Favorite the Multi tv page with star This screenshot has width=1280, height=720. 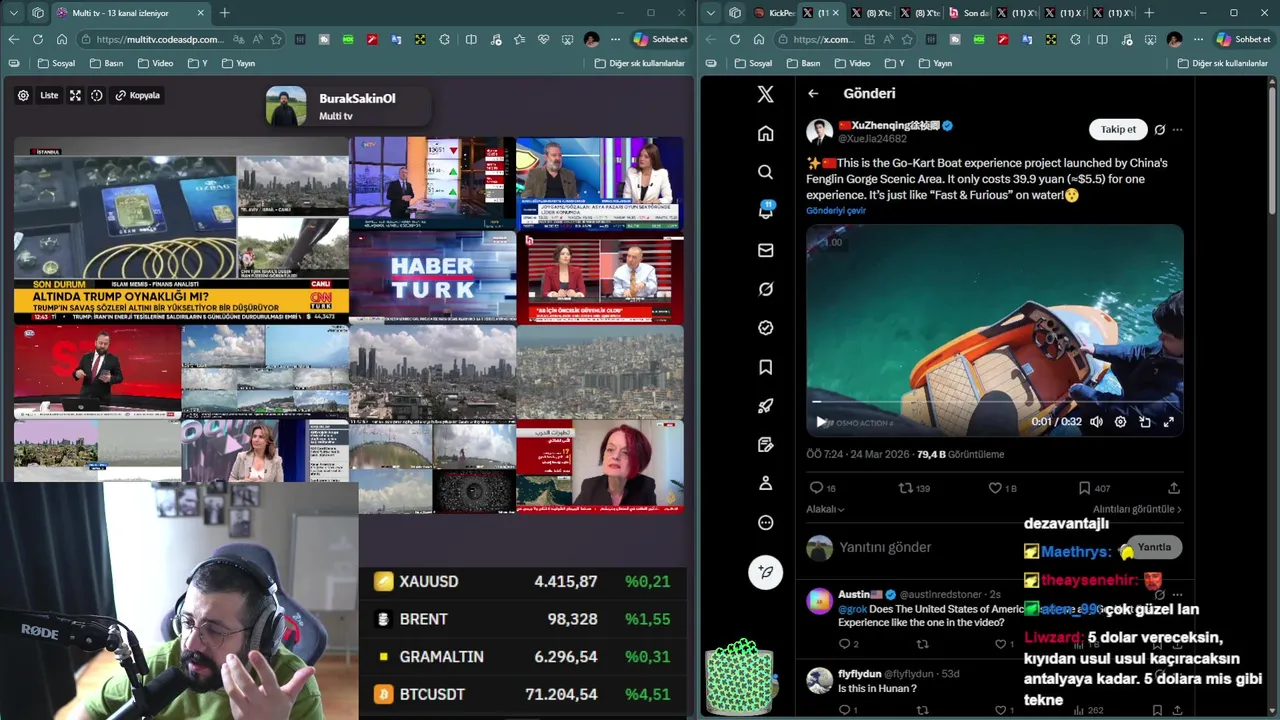(x=276, y=39)
